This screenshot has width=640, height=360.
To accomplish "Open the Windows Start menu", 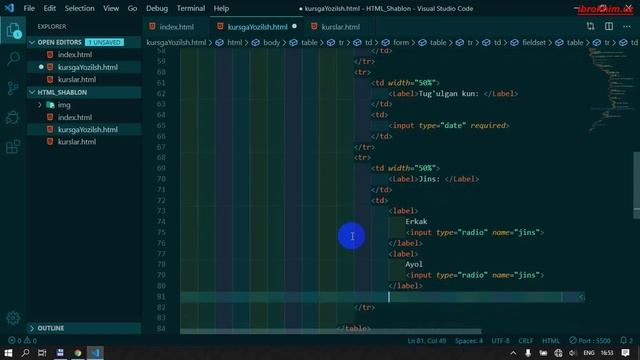I will 8,353.
